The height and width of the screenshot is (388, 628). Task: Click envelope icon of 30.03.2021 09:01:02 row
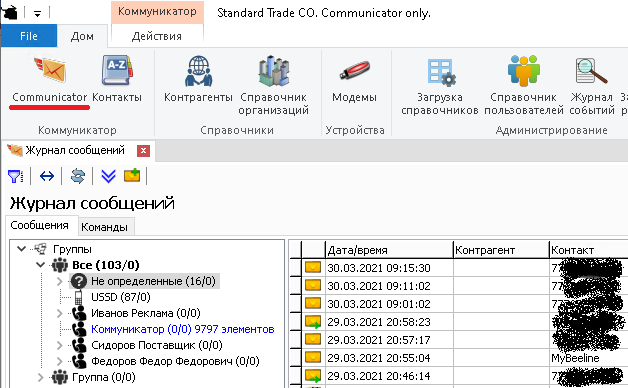coord(313,303)
